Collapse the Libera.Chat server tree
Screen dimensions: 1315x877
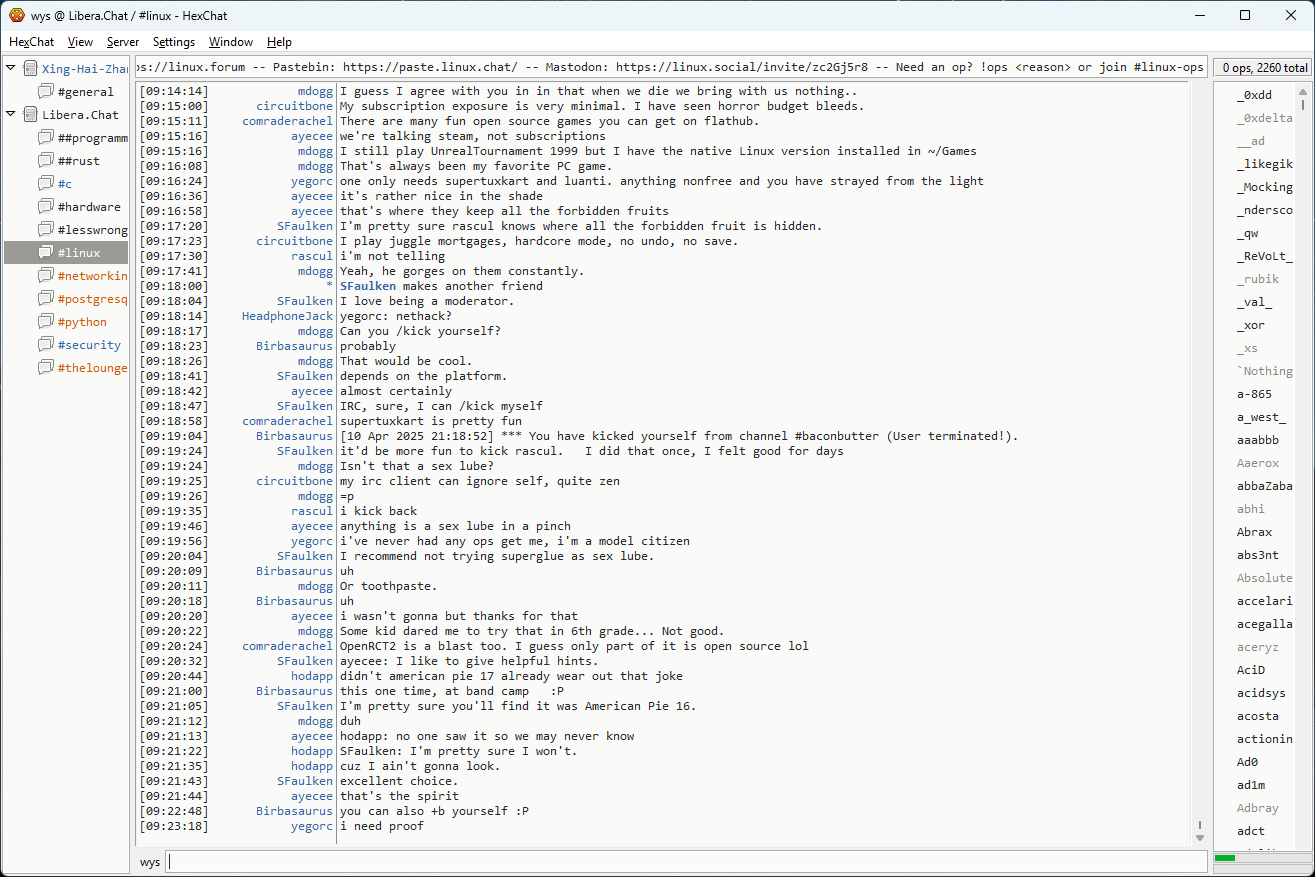tap(11, 115)
